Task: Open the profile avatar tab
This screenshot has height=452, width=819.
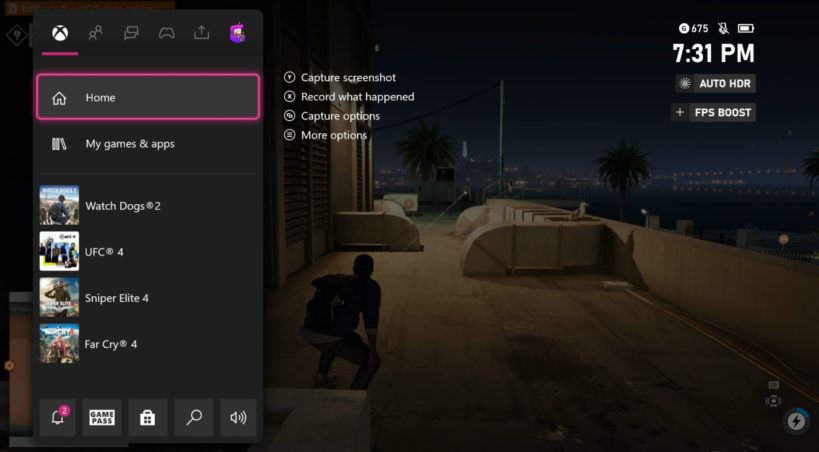Action: pyautogui.click(x=237, y=33)
